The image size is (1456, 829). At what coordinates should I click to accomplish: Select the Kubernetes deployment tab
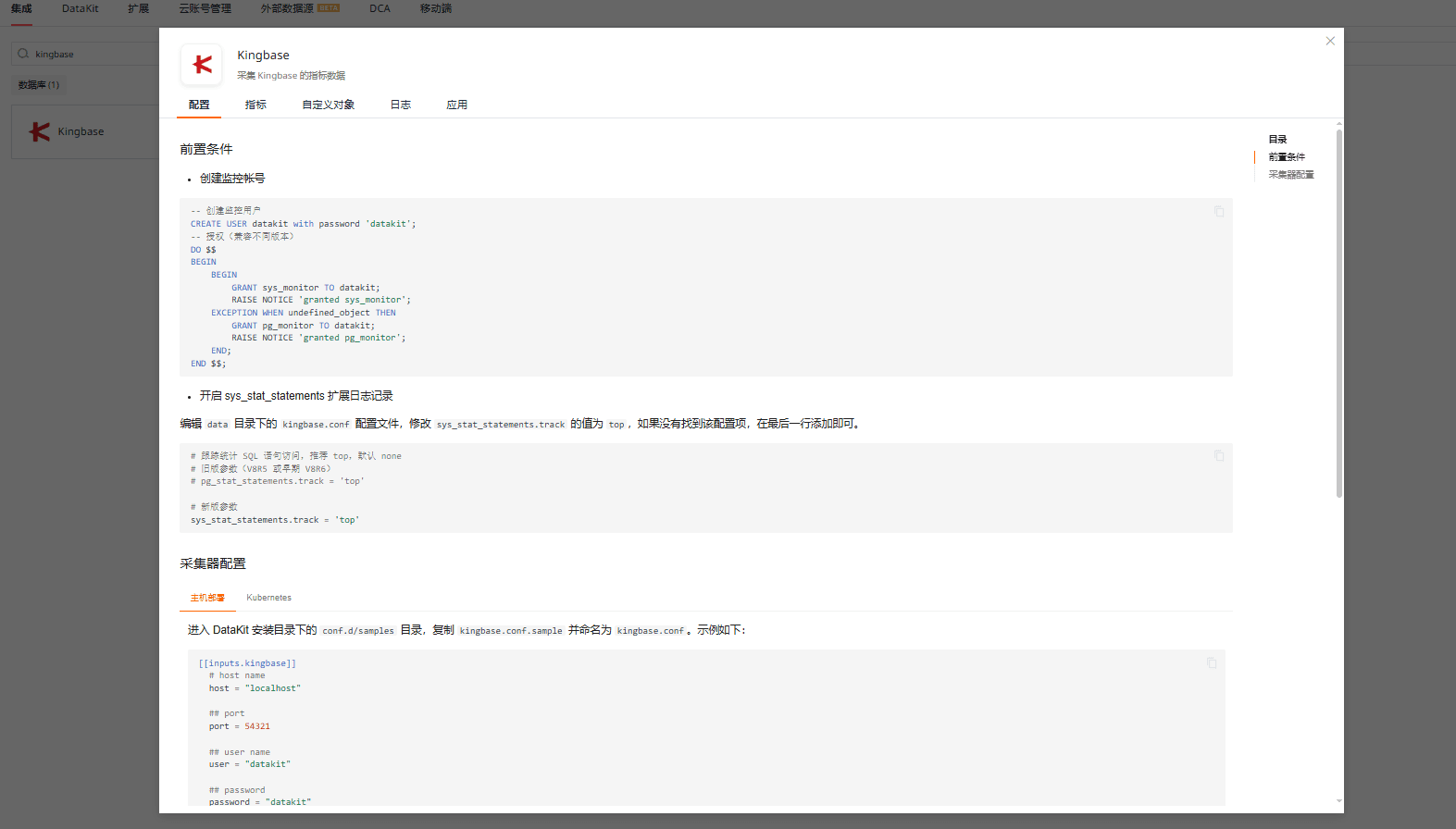pyautogui.click(x=268, y=598)
